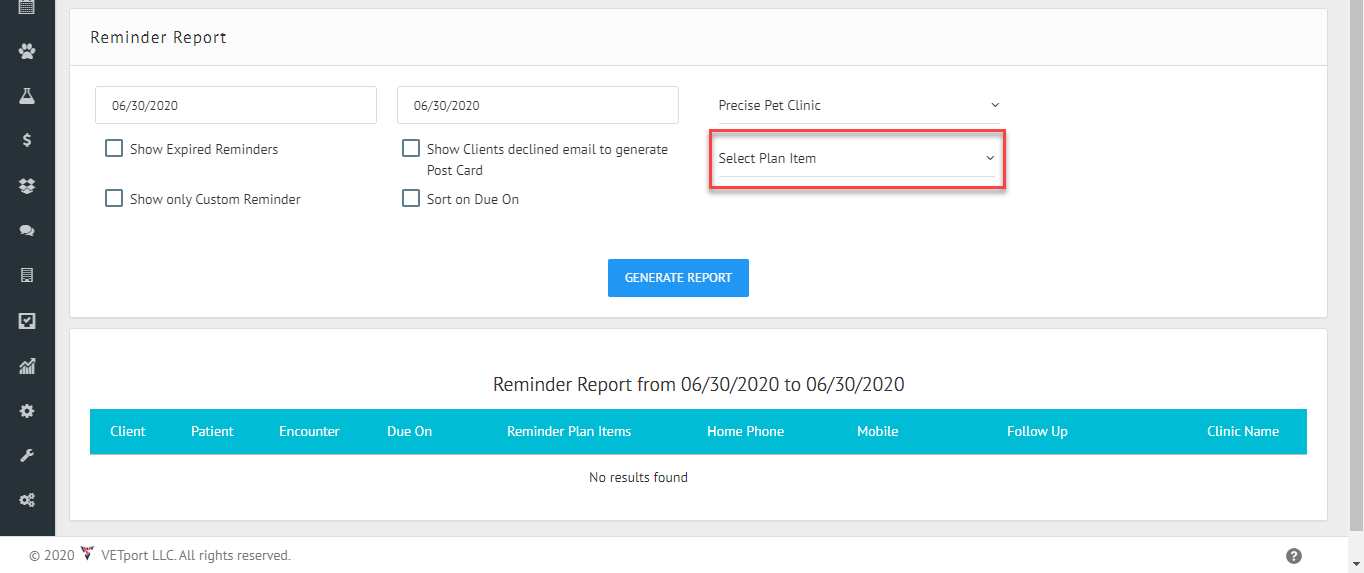This screenshot has width=1364, height=573.
Task: Click the Client column header
Action: click(128, 431)
